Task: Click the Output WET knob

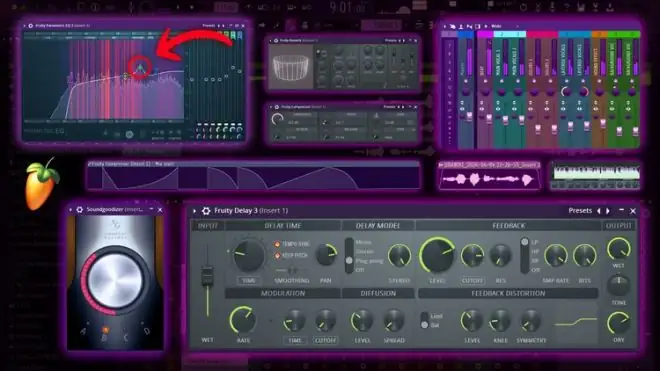Action: click(618, 248)
